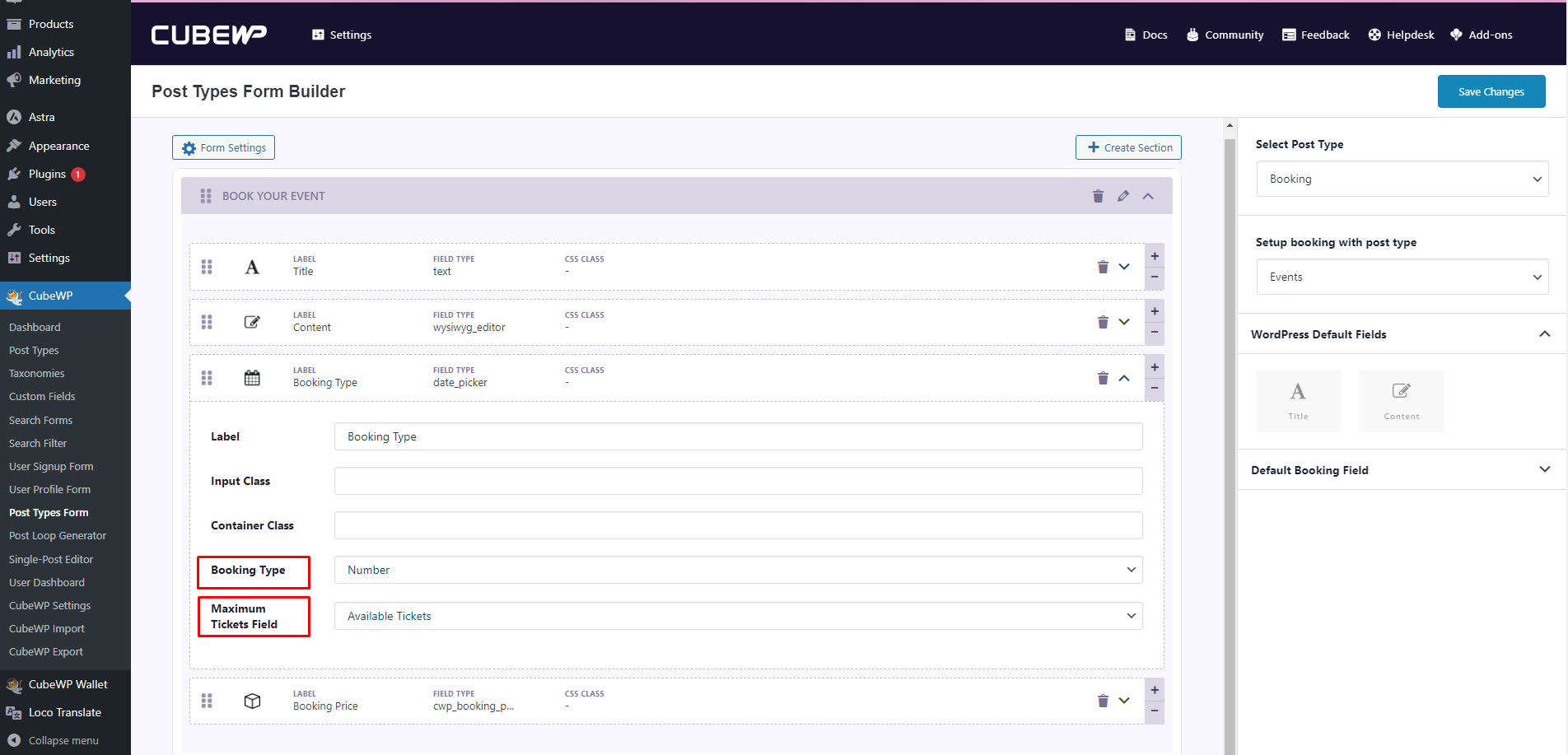Click the Booking Price row drag handle
Image resolution: width=1568 pixels, height=755 pixels.
tap(207, 701)
